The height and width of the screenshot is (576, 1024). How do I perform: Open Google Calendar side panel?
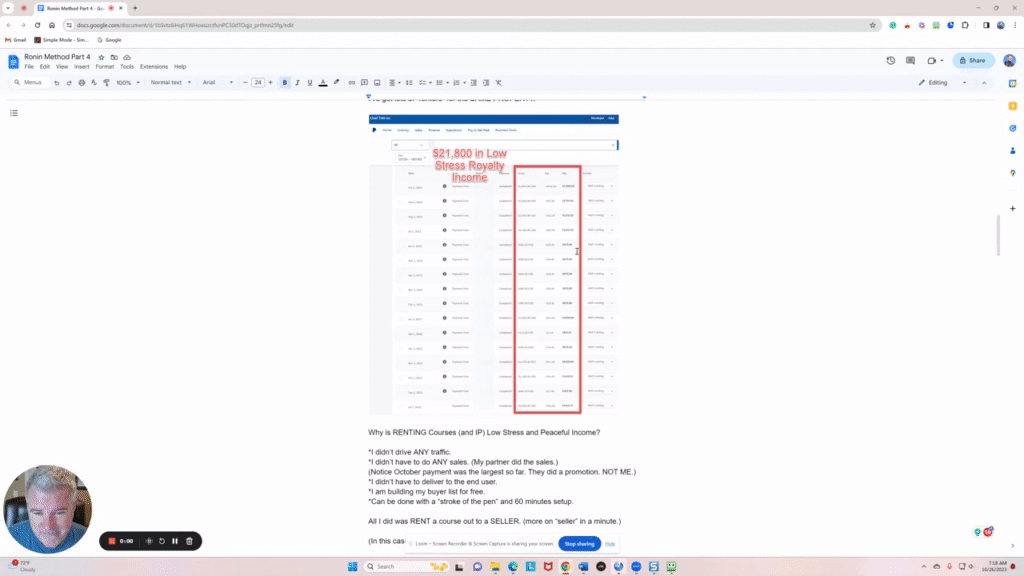(1013, 84)
